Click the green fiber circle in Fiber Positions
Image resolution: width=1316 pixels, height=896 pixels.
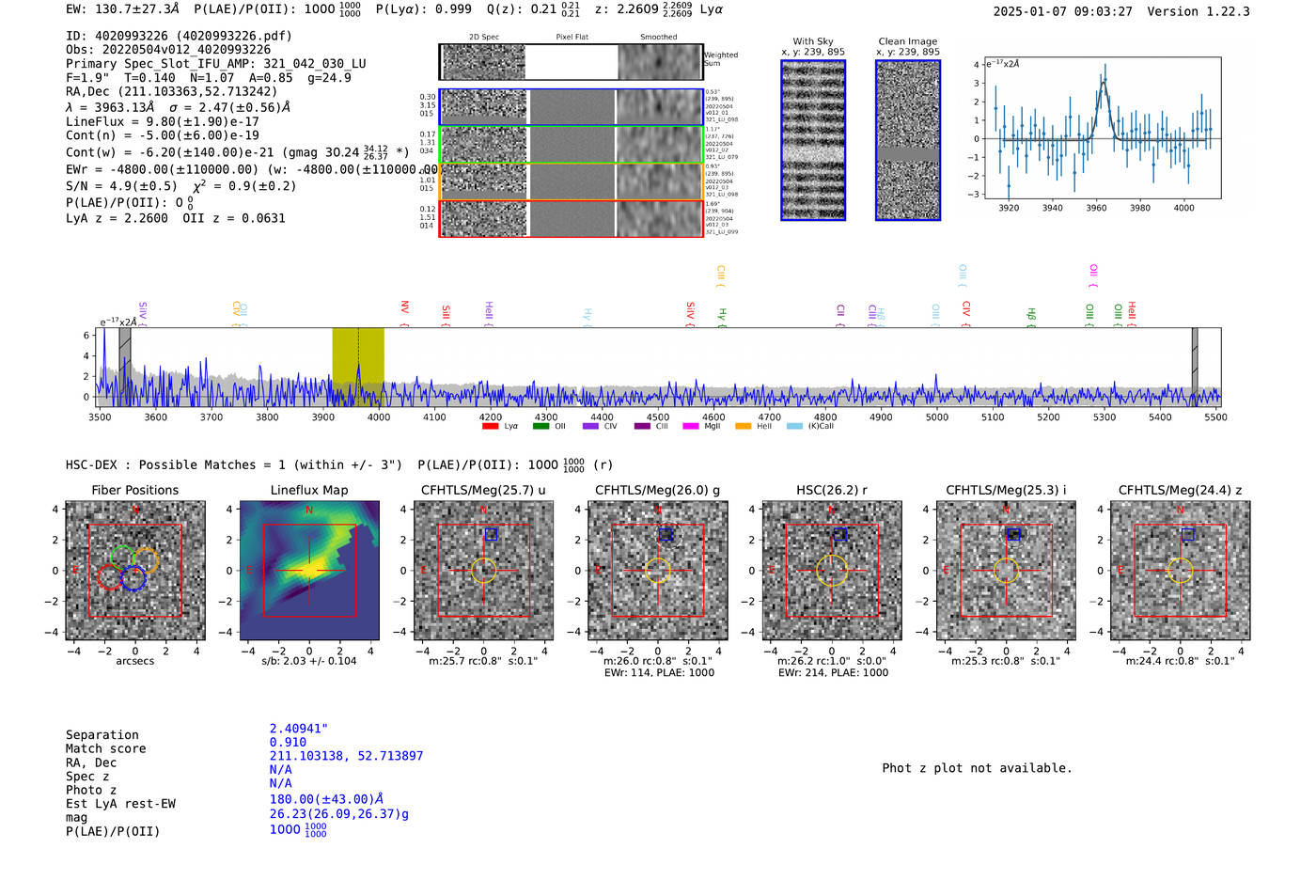click(122, 558)
